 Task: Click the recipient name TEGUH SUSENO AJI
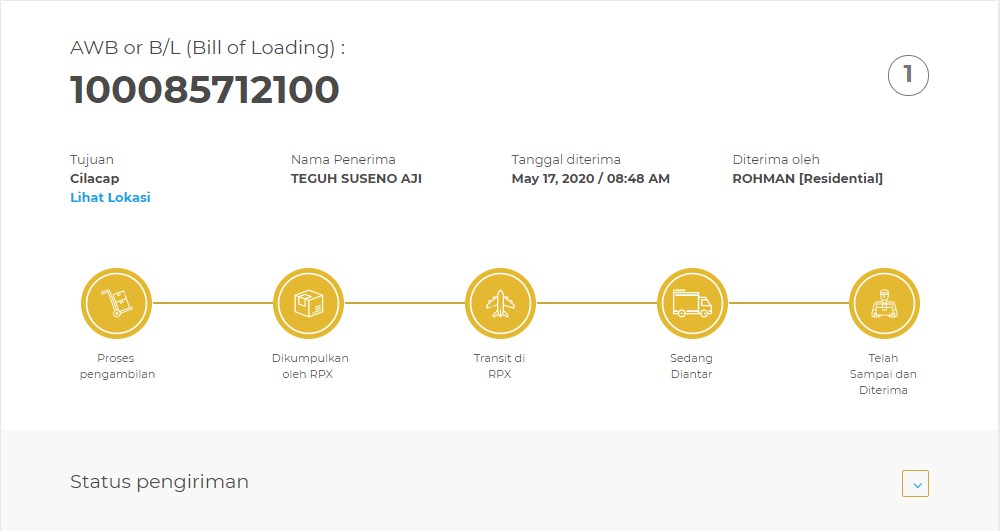point(357,178)
